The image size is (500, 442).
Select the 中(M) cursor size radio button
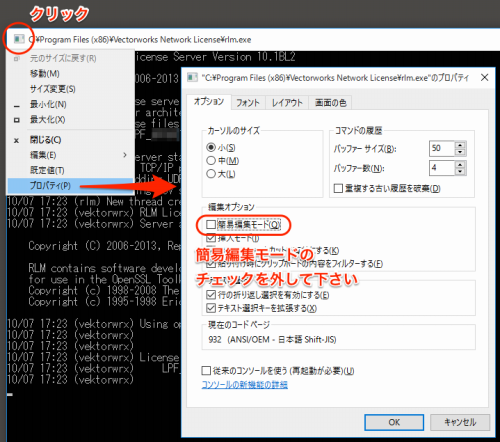coord(211,161)
